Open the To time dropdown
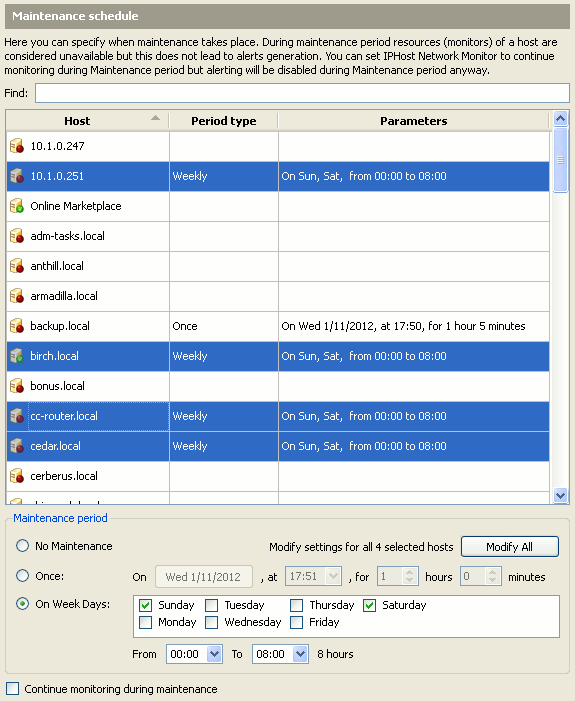 click(300, 654)
